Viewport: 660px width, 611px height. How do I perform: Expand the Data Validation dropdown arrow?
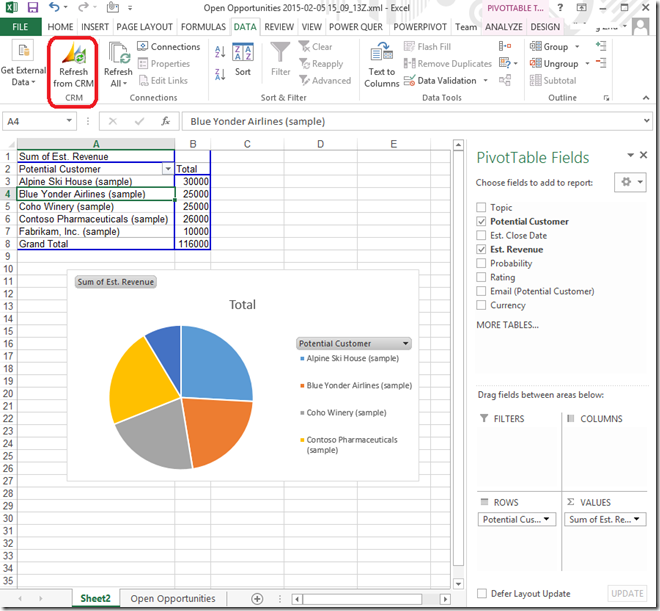485,80
